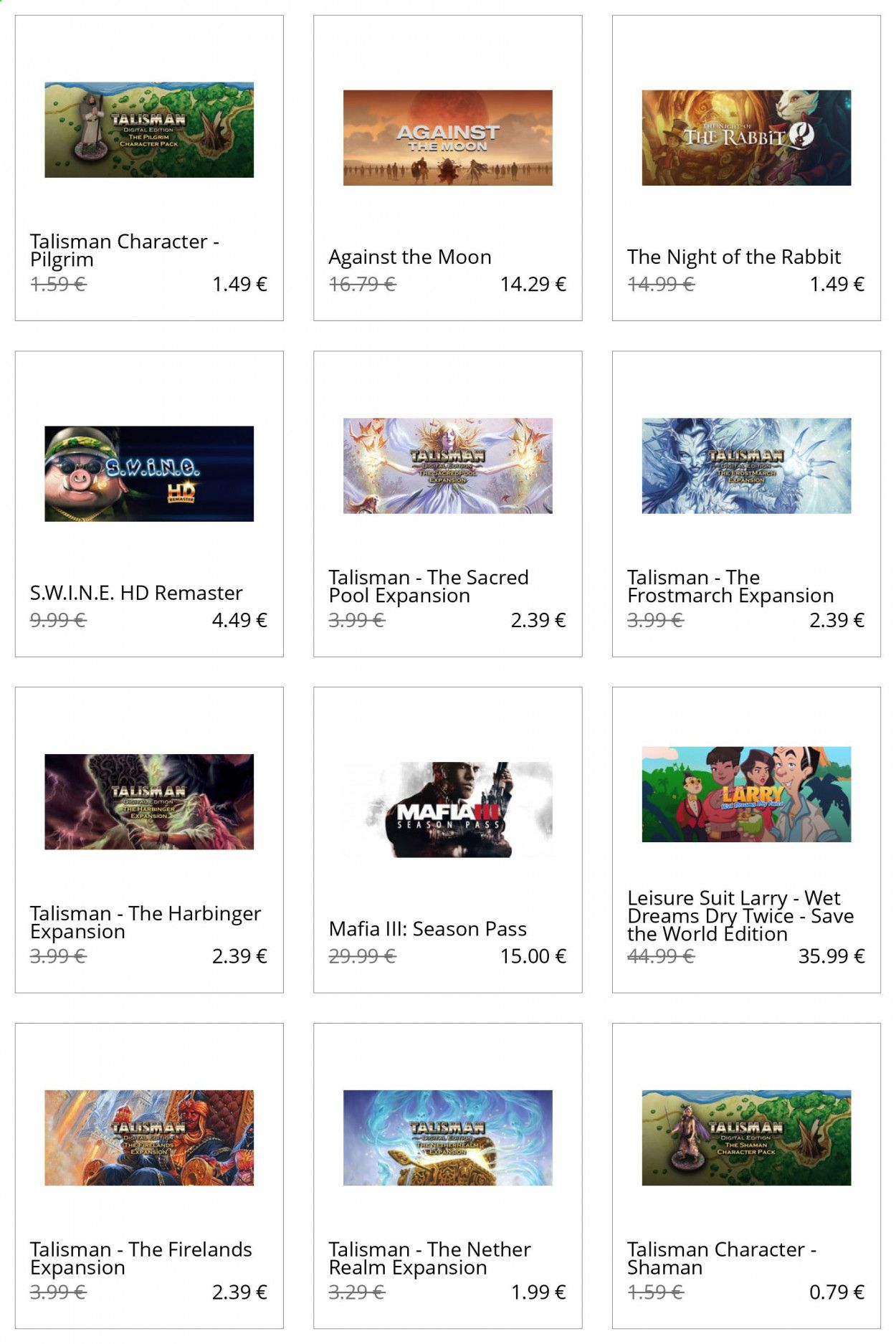
Task: Select the Shaman Character Pack image
Action: point(746,1138)
